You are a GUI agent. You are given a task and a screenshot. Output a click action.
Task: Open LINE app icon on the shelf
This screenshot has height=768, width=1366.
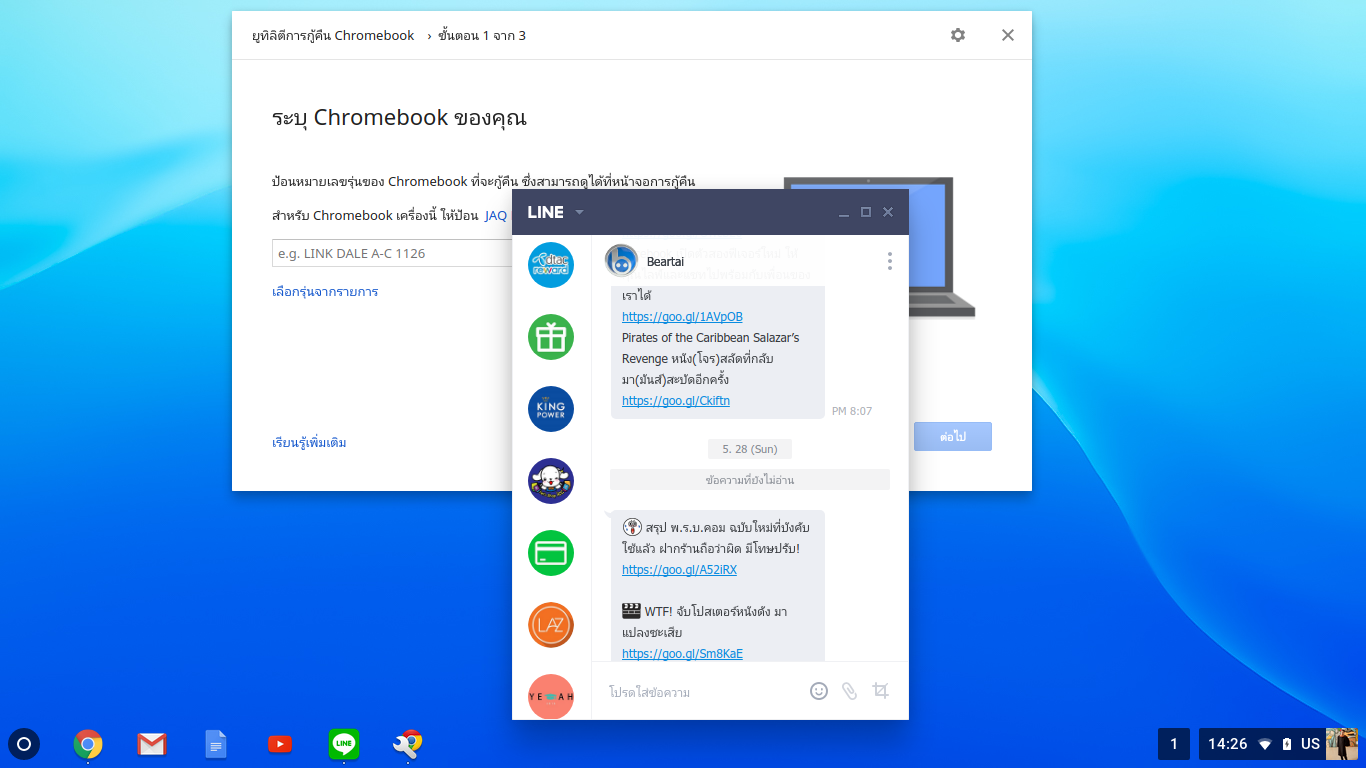pyautogui.click(x=344, y=744)
